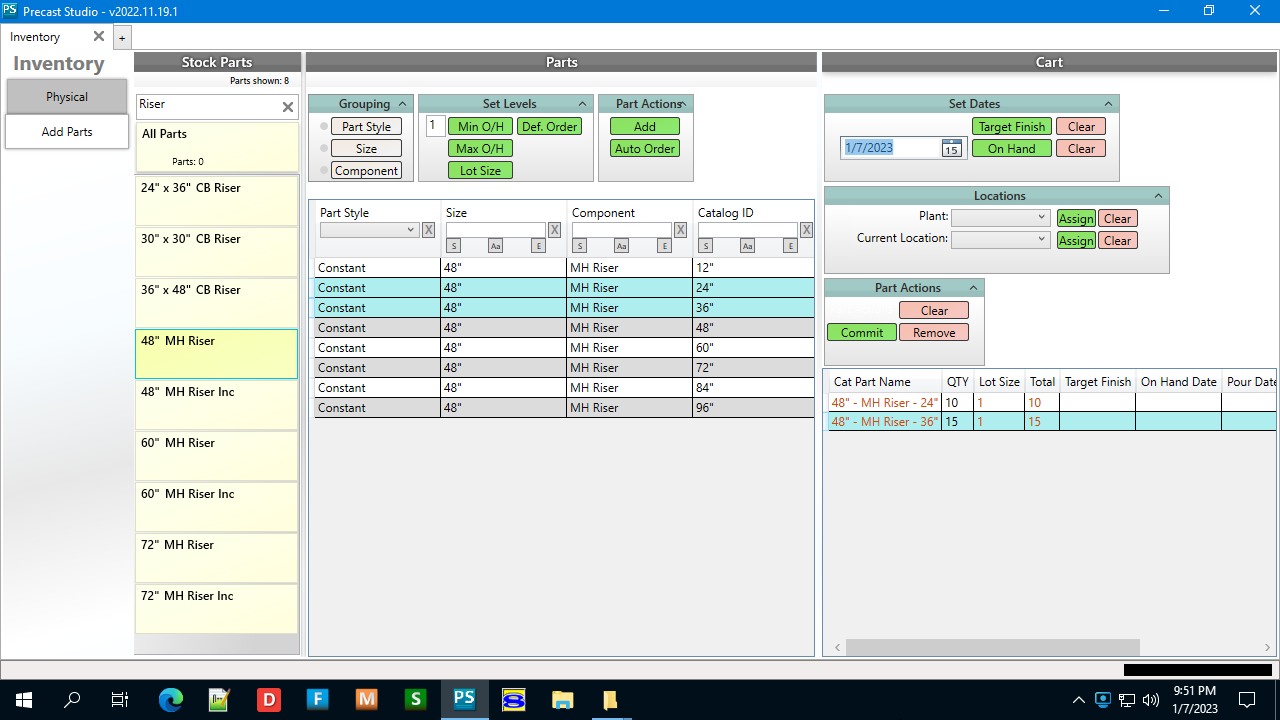Click the S filter icon under Catalog ID
Image resolution: width=1280 pixels, height=720 pixels.
click(706, 246)
